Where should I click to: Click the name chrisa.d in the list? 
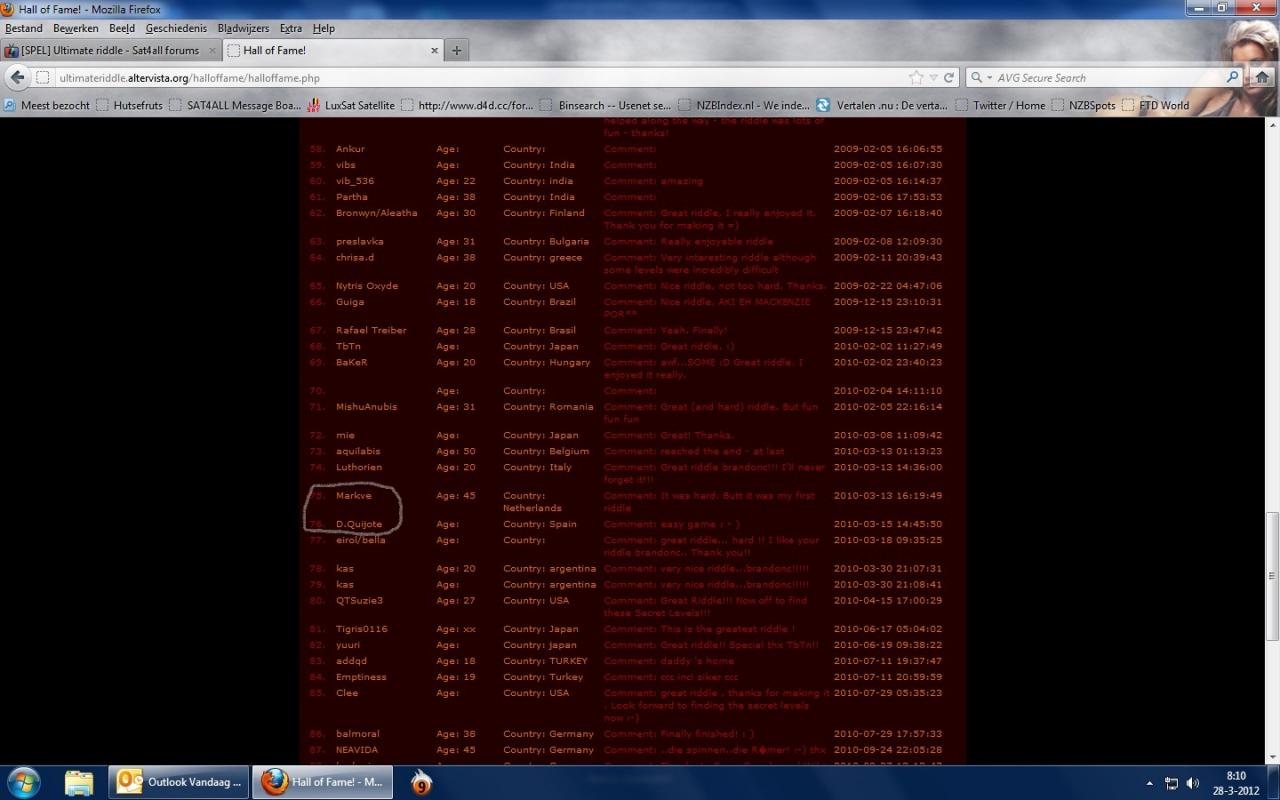coord(356,257)
